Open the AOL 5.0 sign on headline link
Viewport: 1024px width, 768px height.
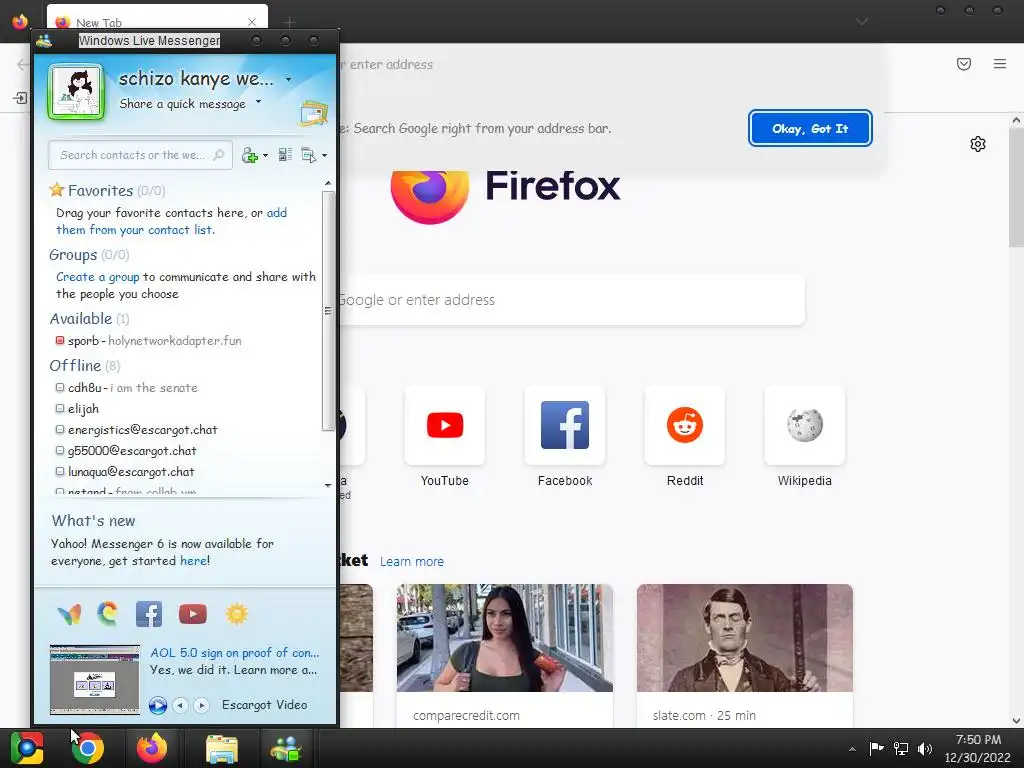pos(234,653)
